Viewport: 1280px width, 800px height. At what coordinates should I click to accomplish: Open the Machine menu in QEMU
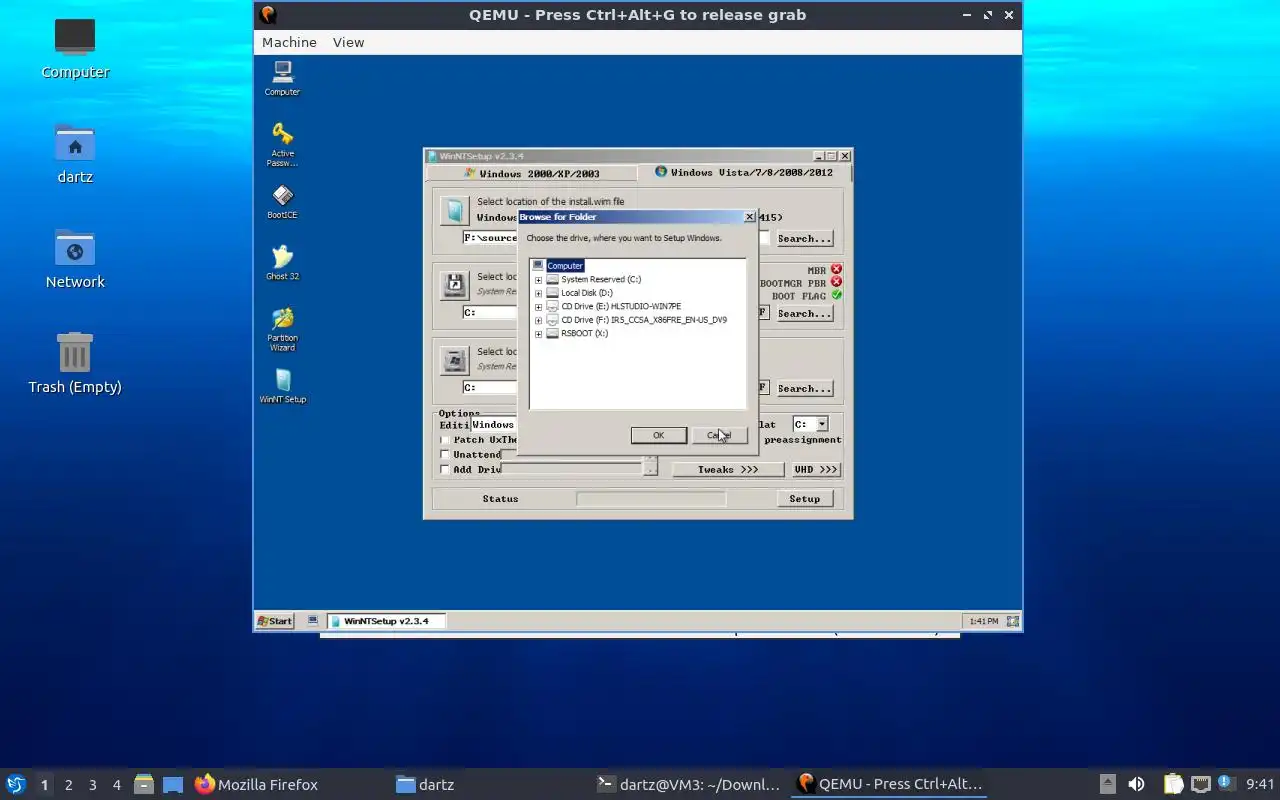coord(289,42)
